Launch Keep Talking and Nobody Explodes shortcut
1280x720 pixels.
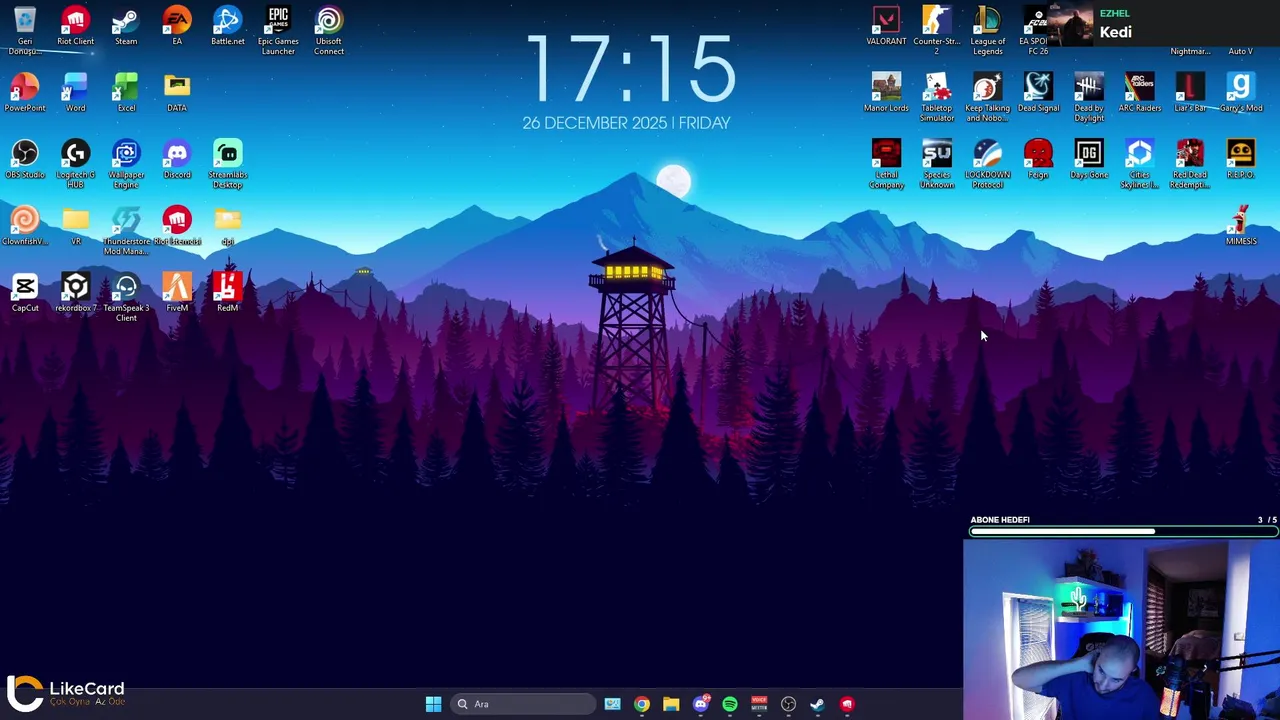tap(987, 97)
